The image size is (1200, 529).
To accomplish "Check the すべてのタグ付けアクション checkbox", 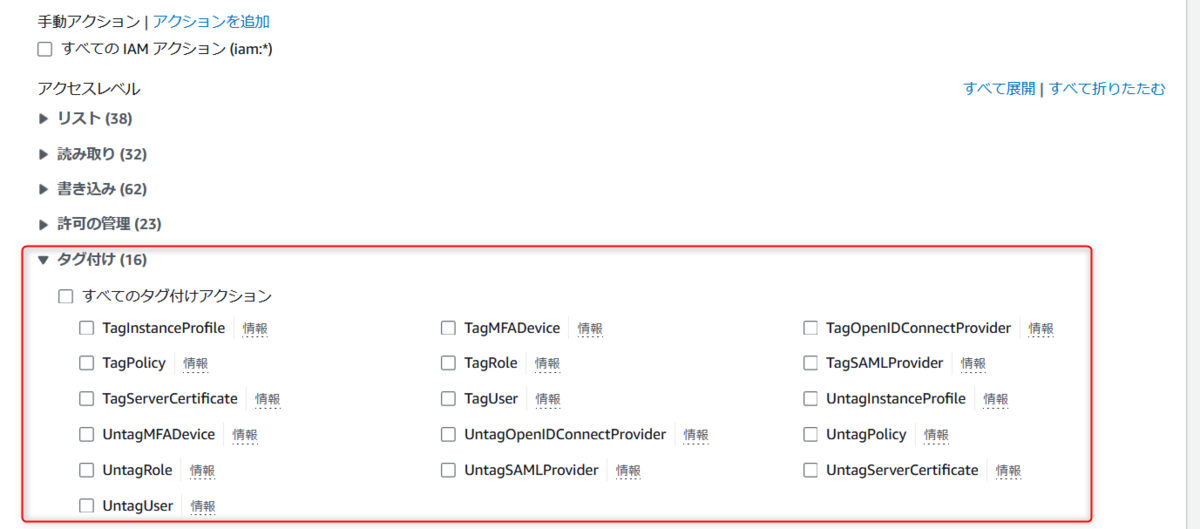I will (x=66, y=296).
